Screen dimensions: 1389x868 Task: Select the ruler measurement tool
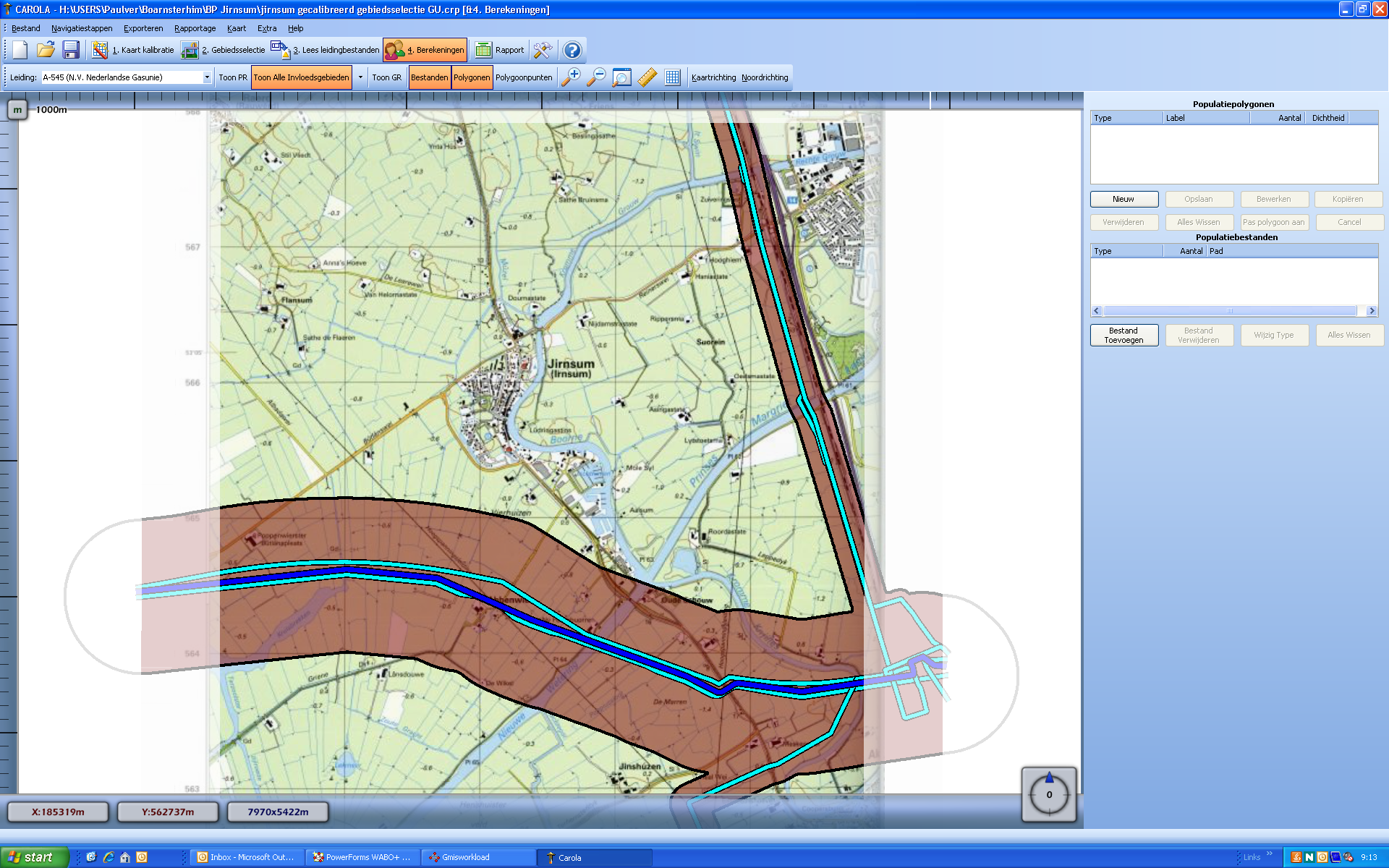[647, 77]
